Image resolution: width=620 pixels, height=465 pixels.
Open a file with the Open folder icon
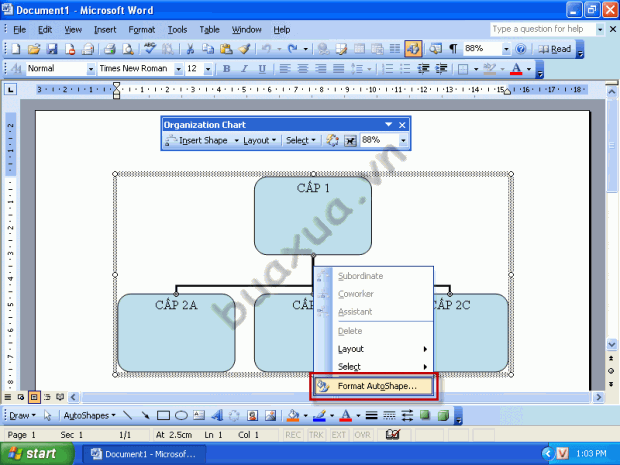coord(34,49)
